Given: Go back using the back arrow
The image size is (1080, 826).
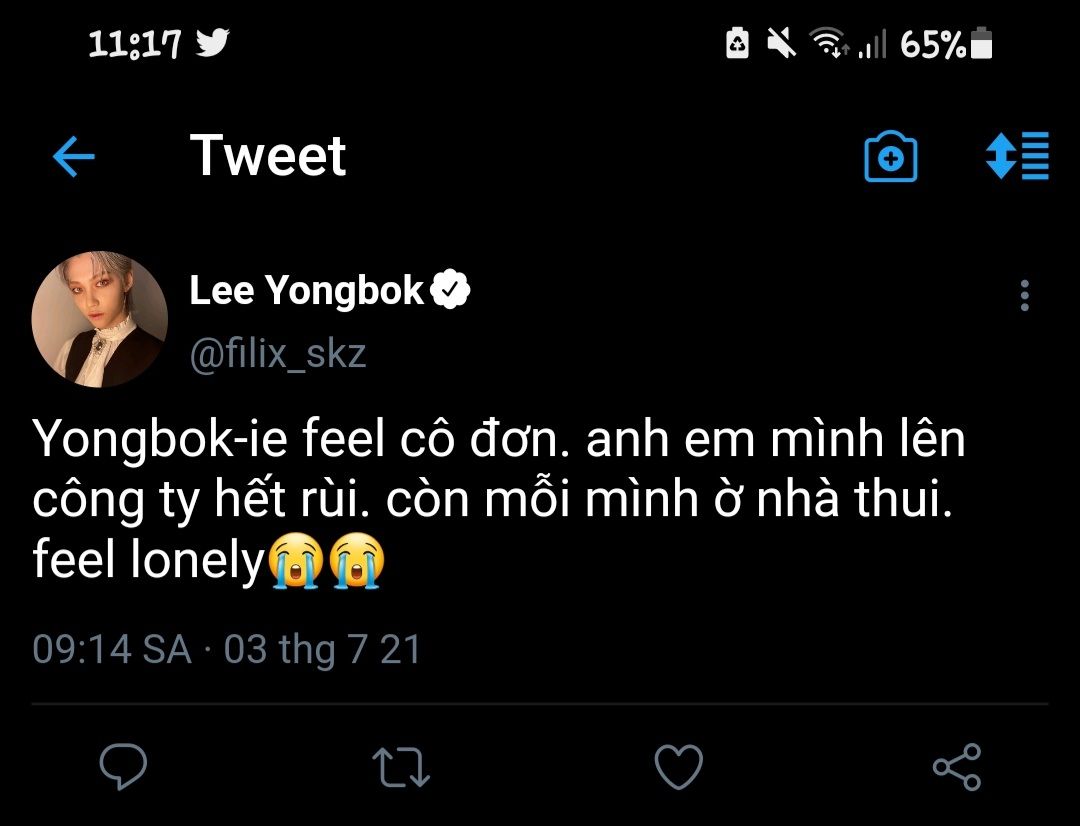Looking at the screenshot, I should pos(73,157).
